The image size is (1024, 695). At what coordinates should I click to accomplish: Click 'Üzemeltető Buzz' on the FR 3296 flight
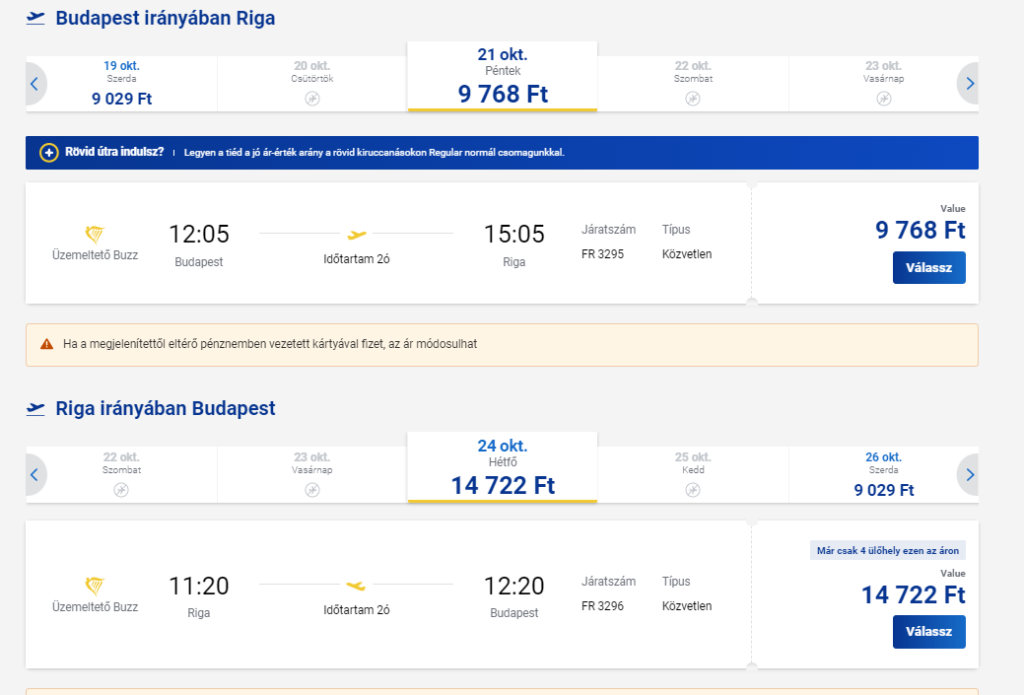tap(95, 607)
